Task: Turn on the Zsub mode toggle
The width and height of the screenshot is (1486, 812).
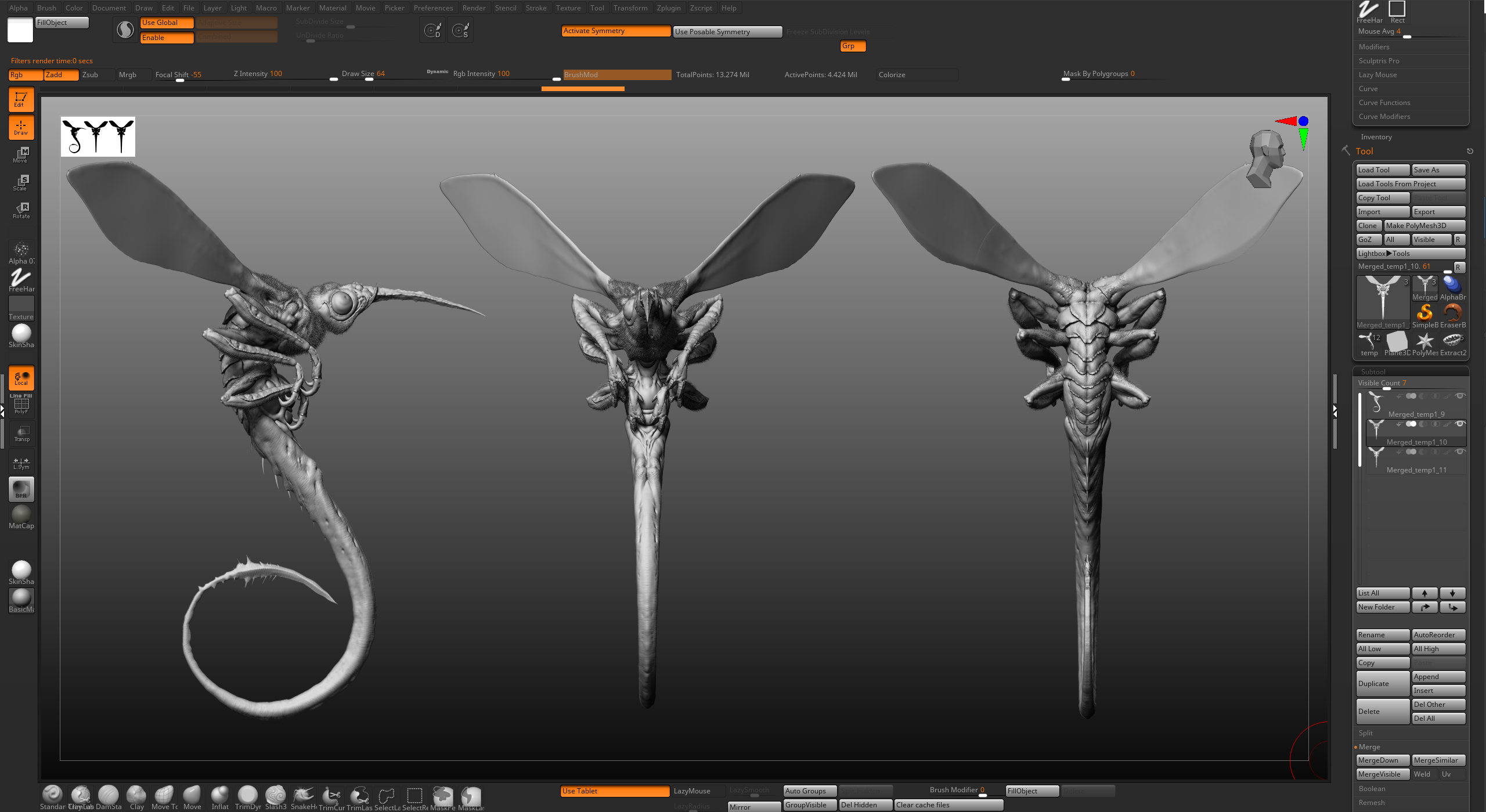Action: click(x=96, y=75)
